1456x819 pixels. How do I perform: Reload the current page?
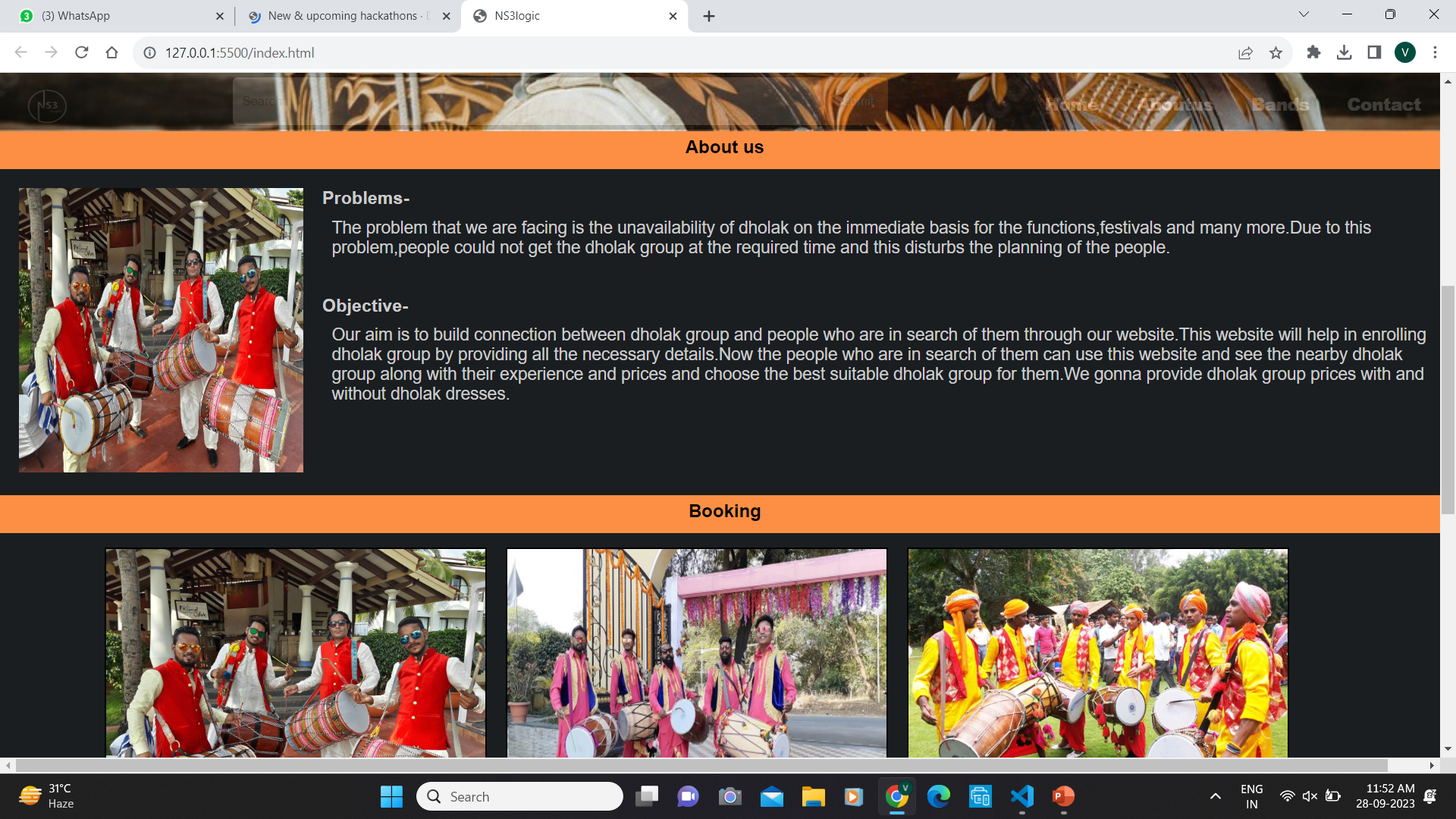click(x=82, y=52)
